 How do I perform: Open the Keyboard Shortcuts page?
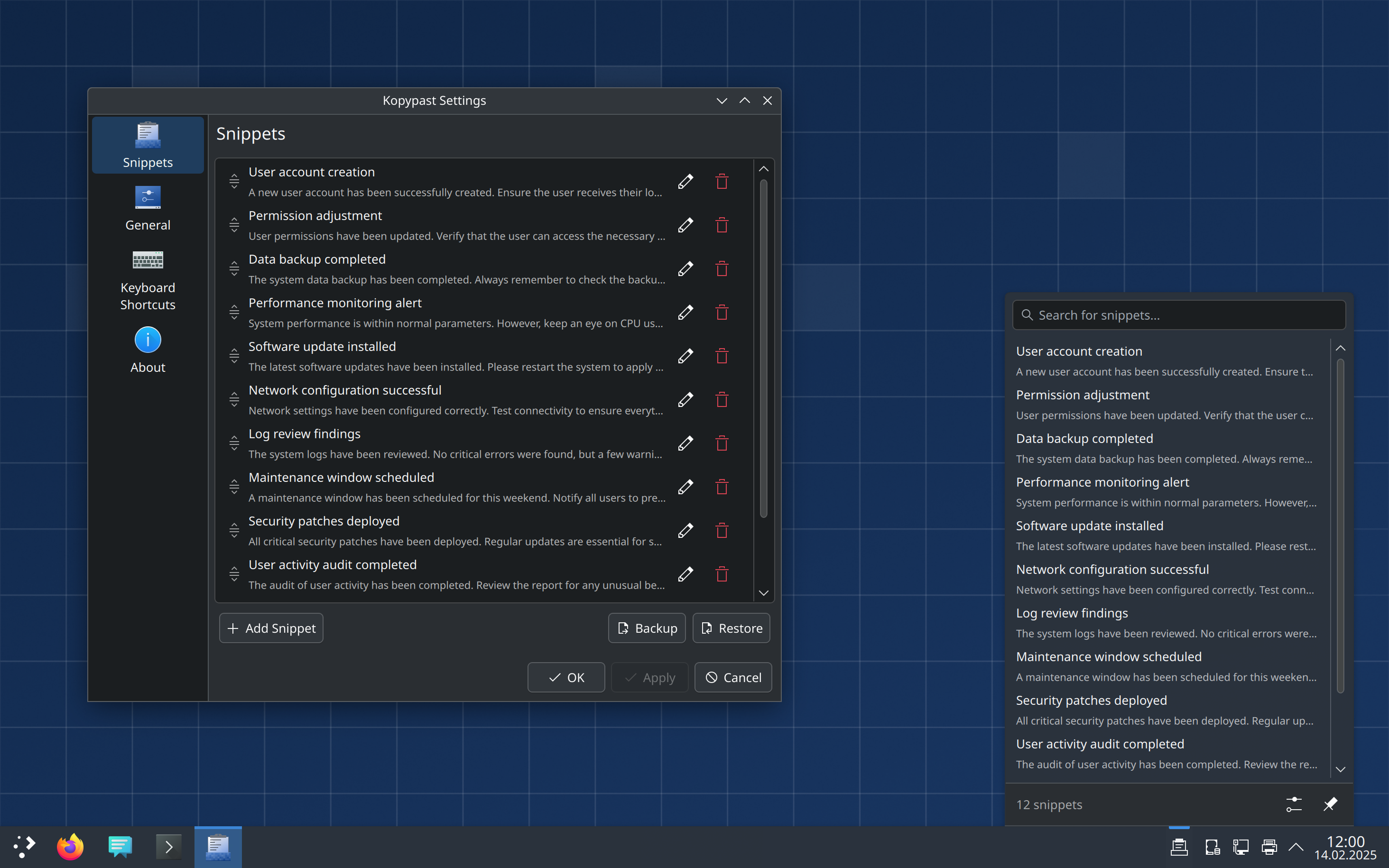point(148,279)
